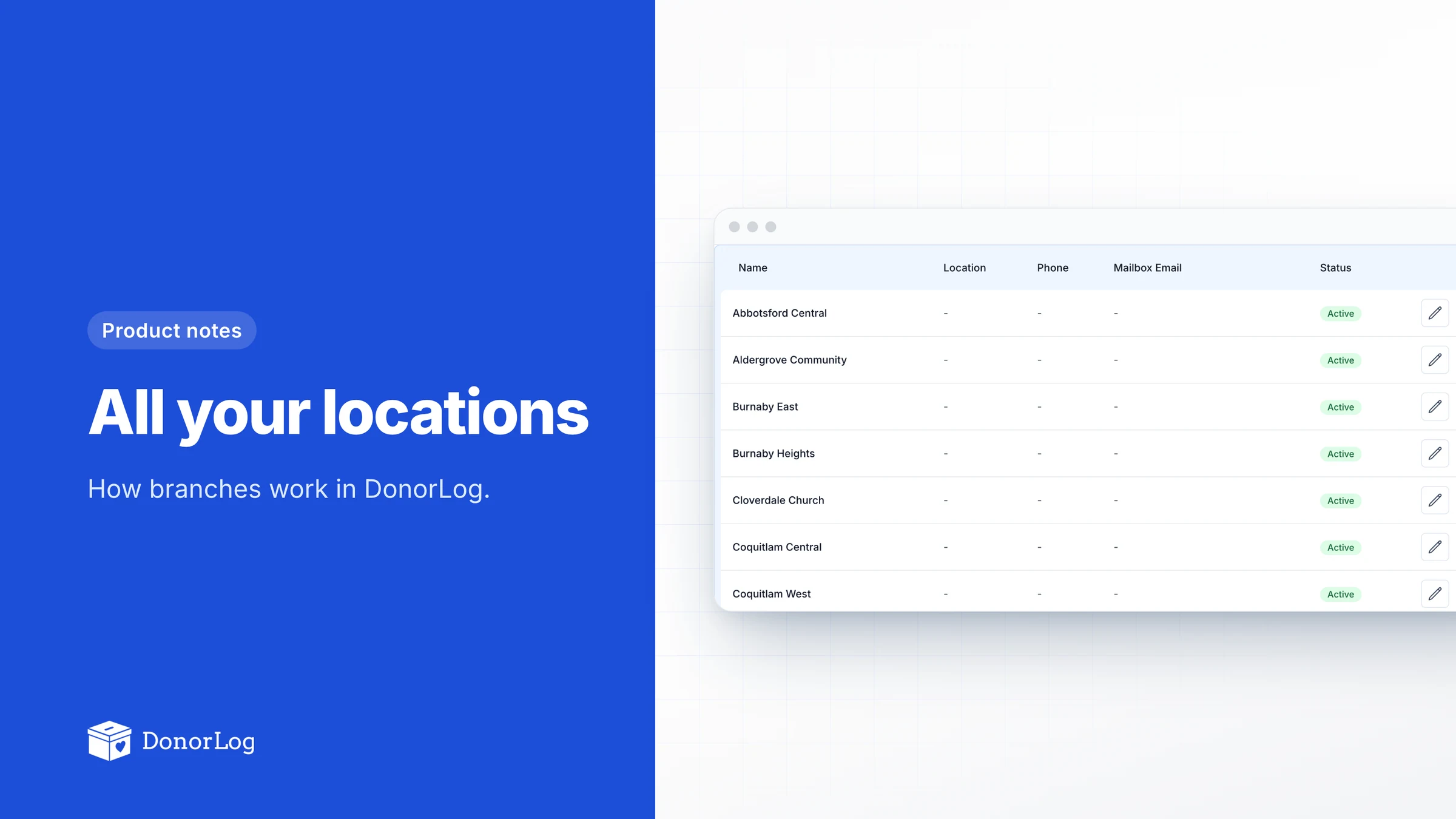
Task: Click the Coquitlam Central name
Action: (777, 547)
